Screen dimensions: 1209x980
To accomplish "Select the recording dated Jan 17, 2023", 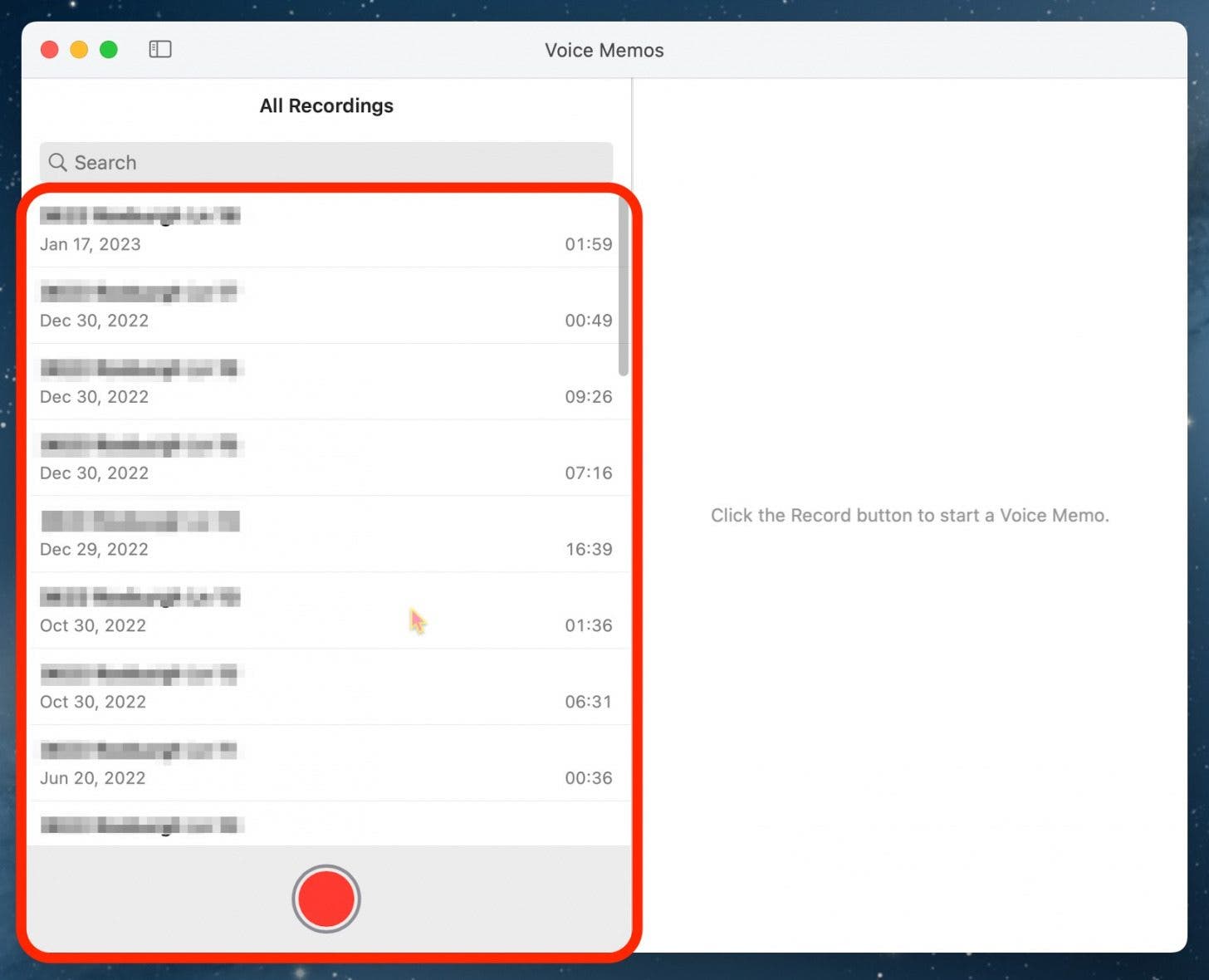I will tap(326, 230).
